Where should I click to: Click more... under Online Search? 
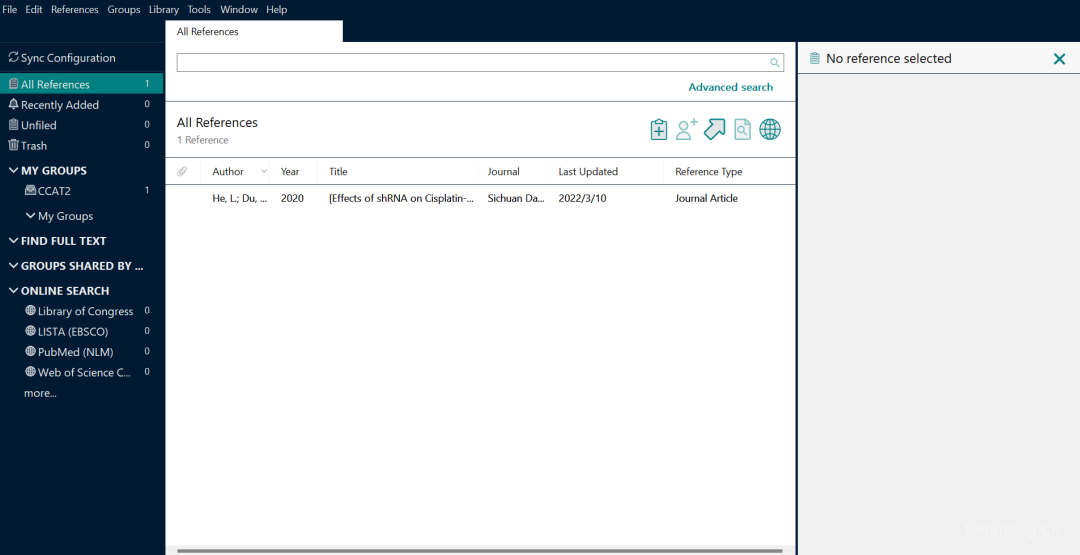tap(40, 393)
